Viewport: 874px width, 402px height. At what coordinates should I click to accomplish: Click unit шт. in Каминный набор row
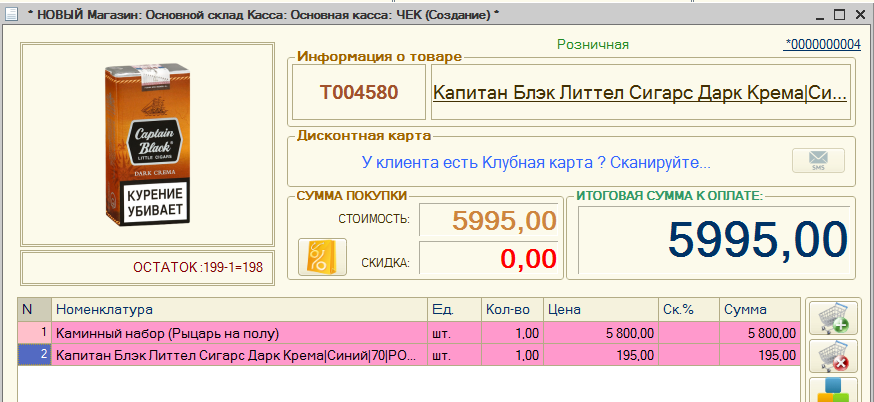[x=454, y=333]
